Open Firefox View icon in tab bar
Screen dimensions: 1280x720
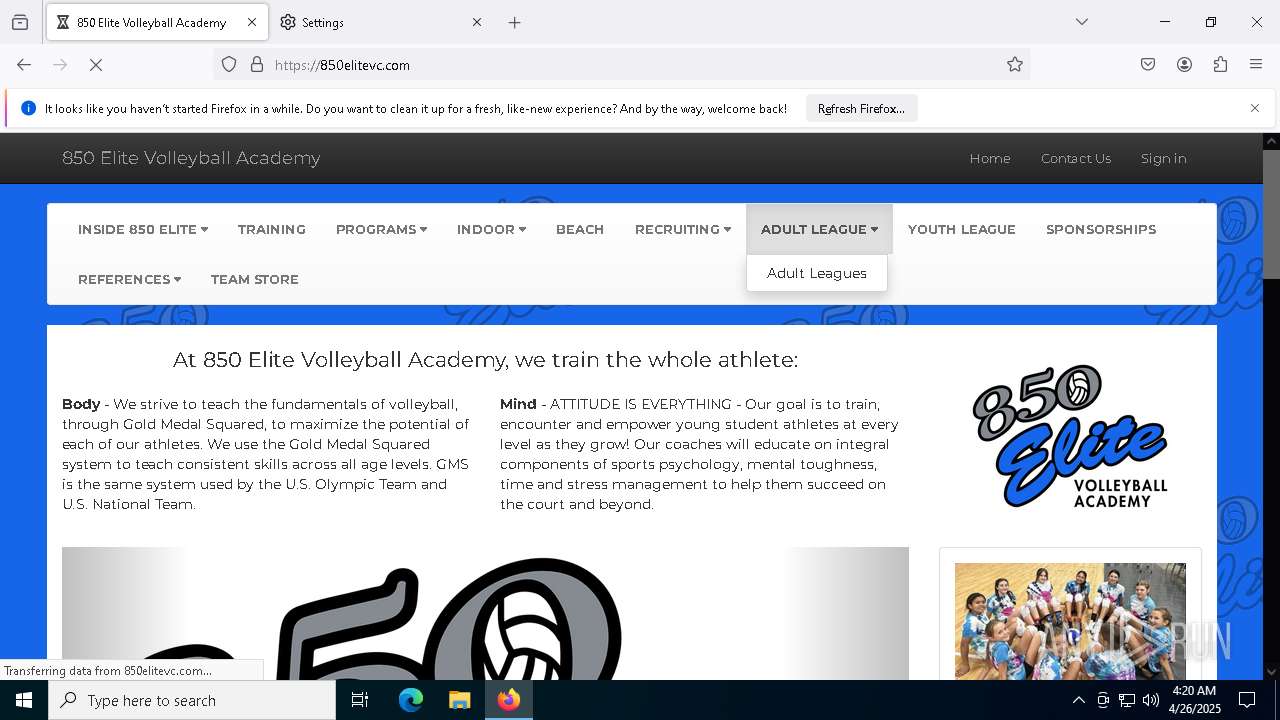coord(20,22)
